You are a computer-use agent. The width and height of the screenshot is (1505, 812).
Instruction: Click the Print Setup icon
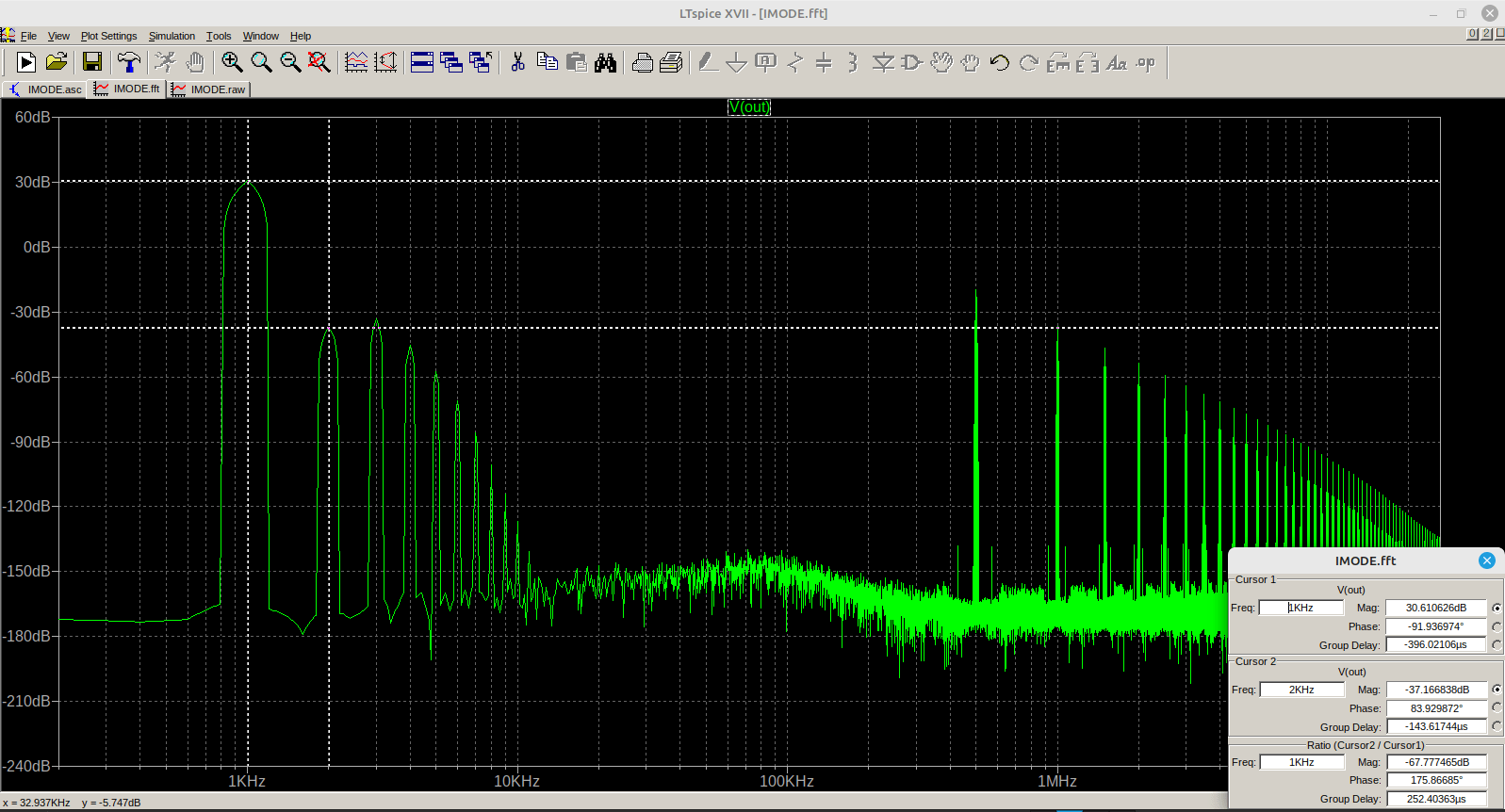tap(643, 62)
